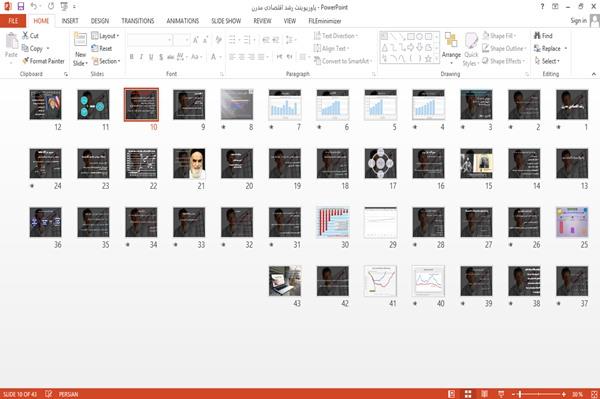The image size is (600, 399).
Task: Open Quick Styles gallery
Action: 471,49
